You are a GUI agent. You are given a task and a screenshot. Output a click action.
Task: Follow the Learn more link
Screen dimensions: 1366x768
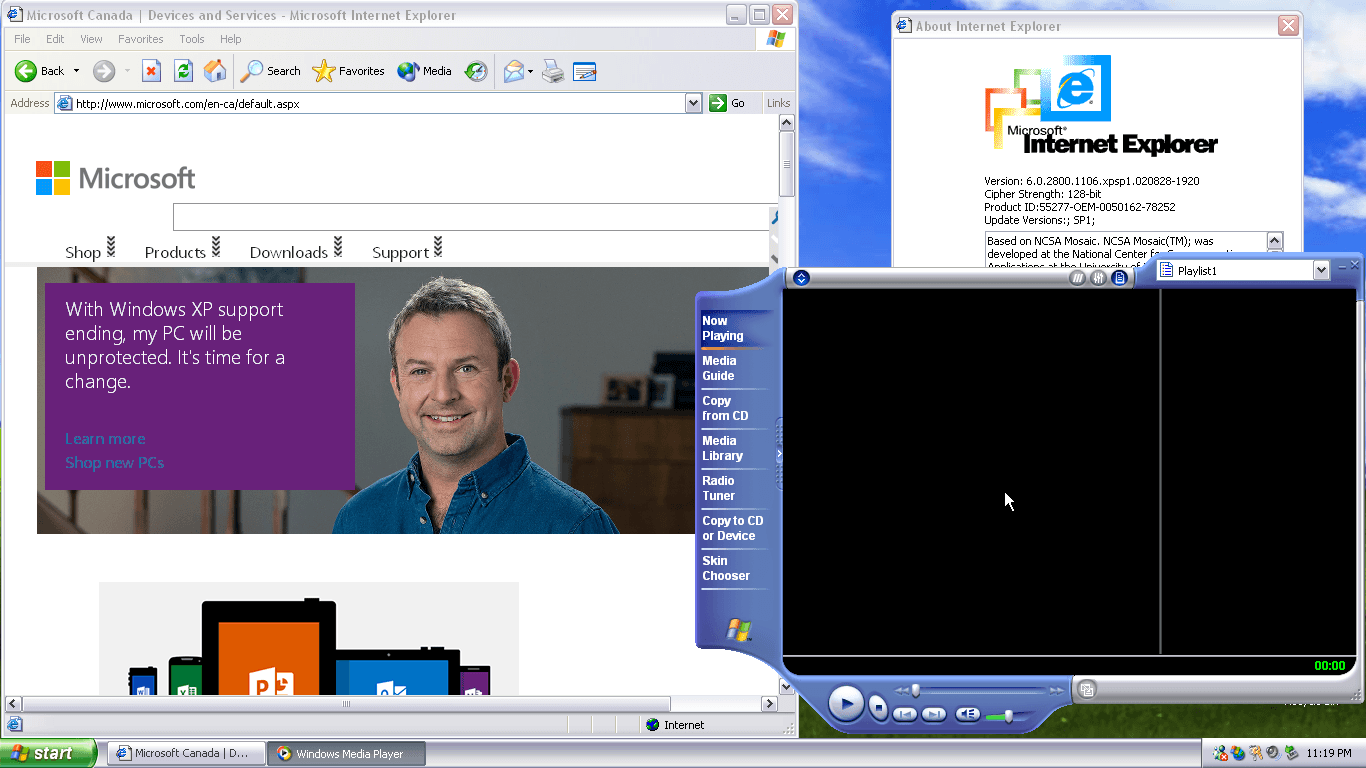[x=105, y=439]
